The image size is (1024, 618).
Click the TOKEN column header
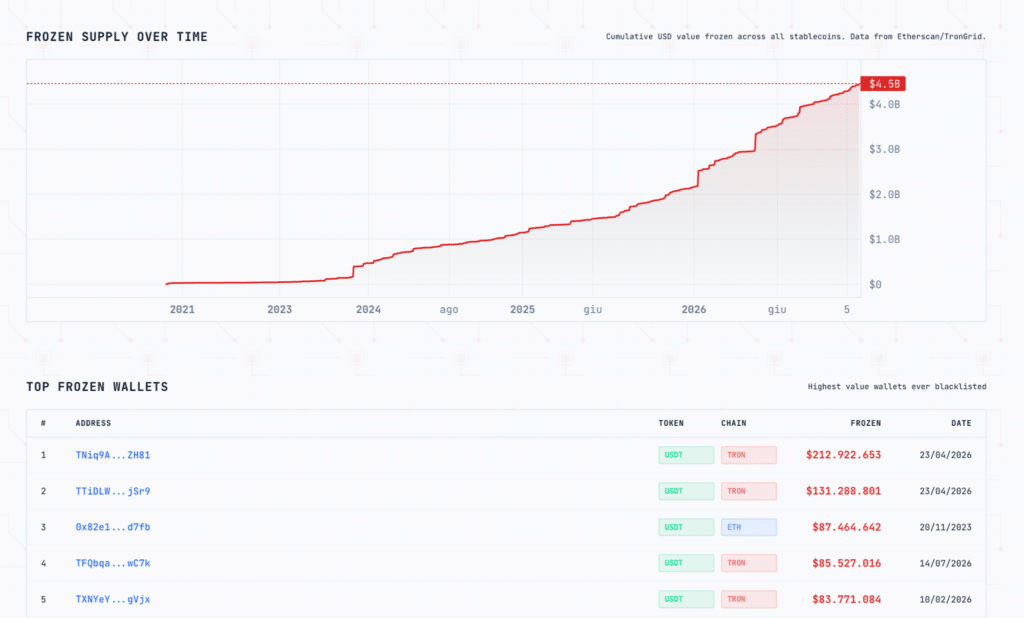(x=671, y=423)
